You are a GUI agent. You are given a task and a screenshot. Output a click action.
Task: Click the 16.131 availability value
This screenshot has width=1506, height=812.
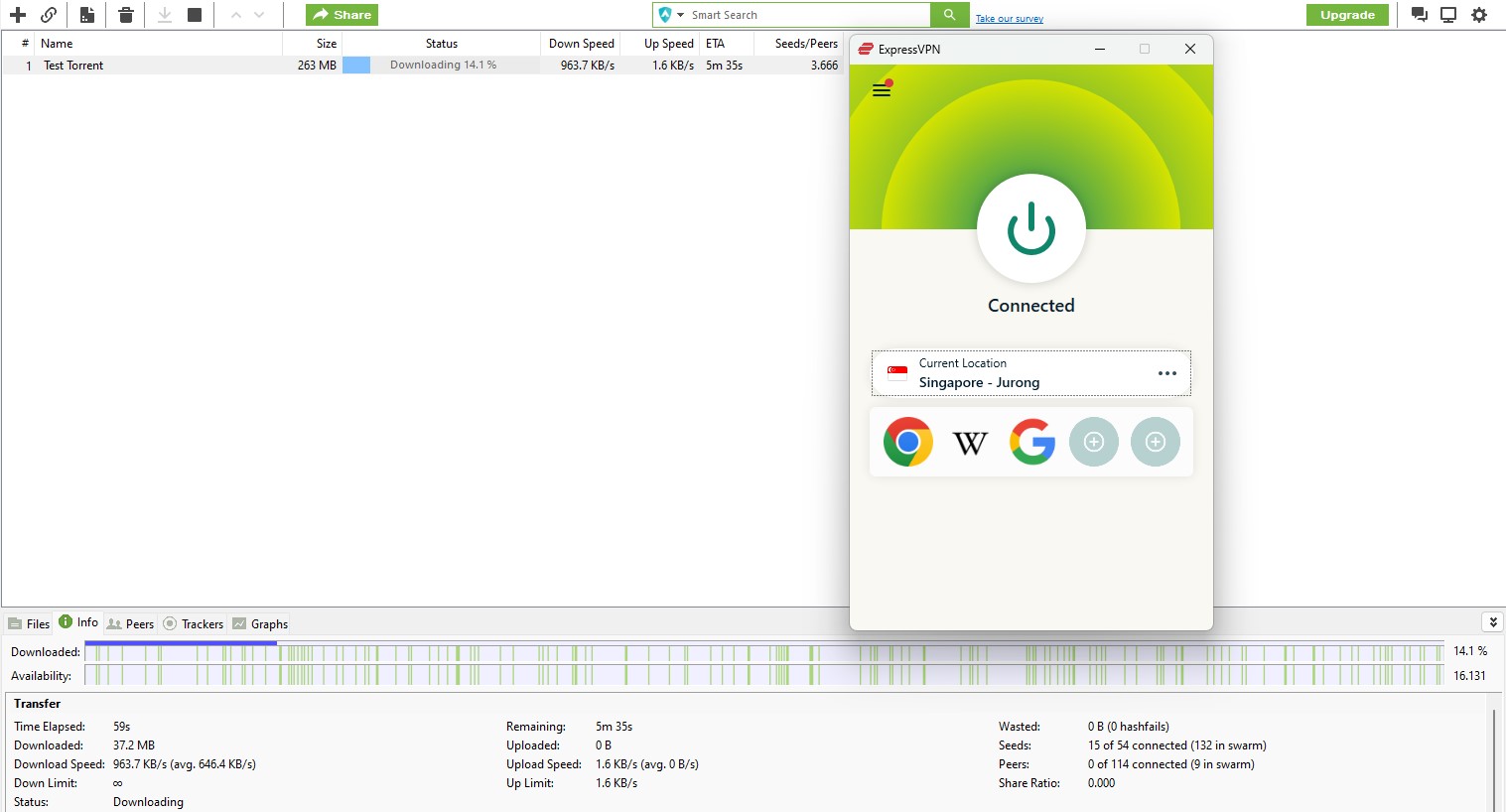[x=1469, y=675]
